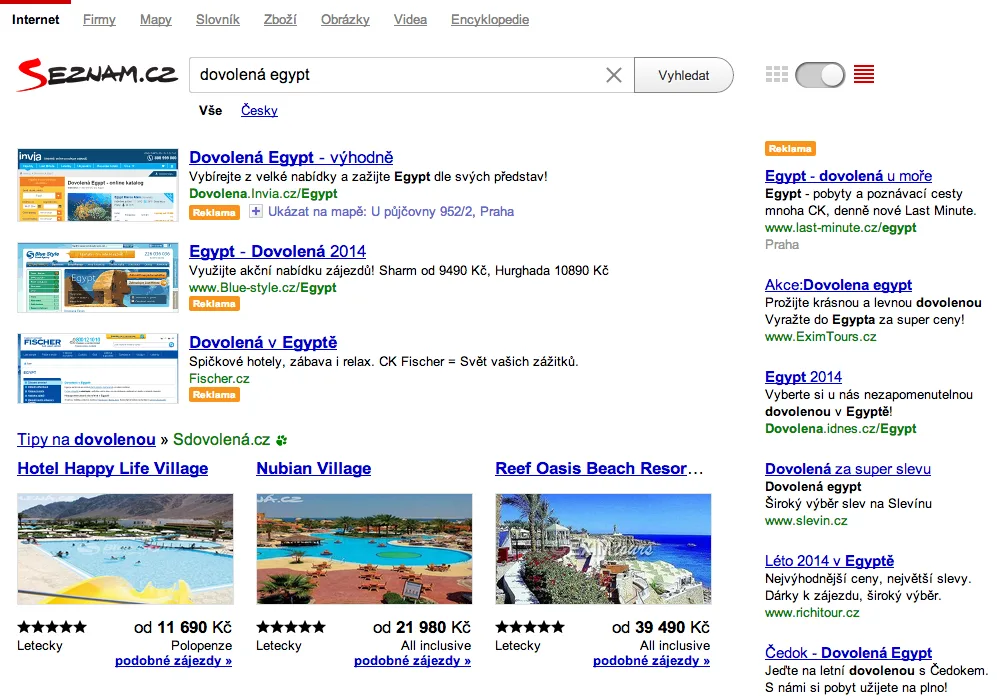997x696 pixels.
Task: Open the Obrázky tab
Action: pos(345,20)
